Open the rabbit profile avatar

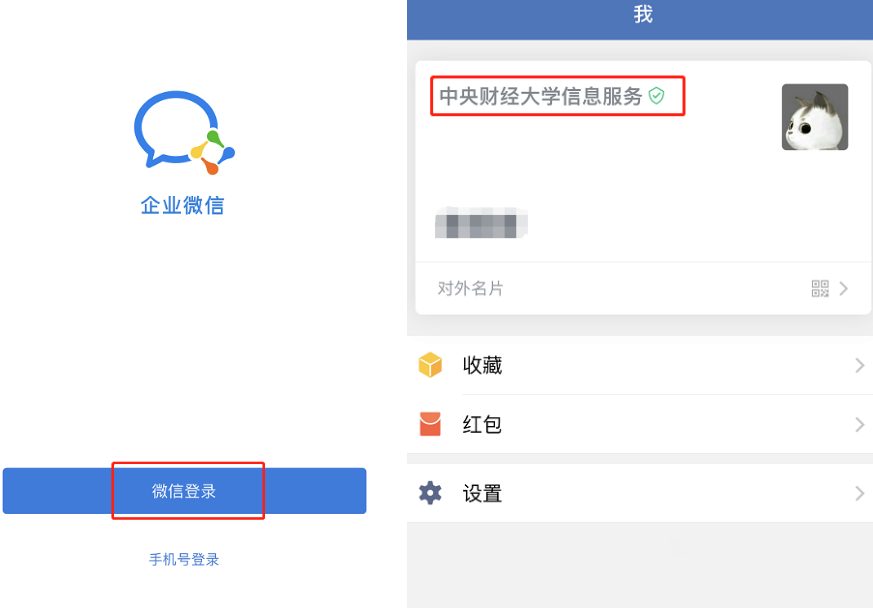pos(815,117)
